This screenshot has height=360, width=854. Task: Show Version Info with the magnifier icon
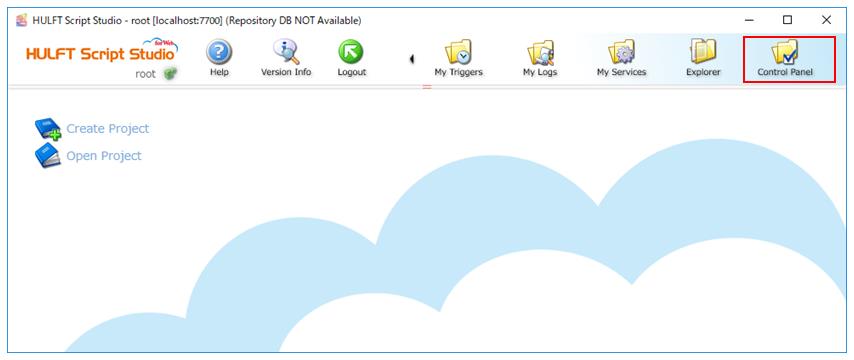tap(286, 58)
